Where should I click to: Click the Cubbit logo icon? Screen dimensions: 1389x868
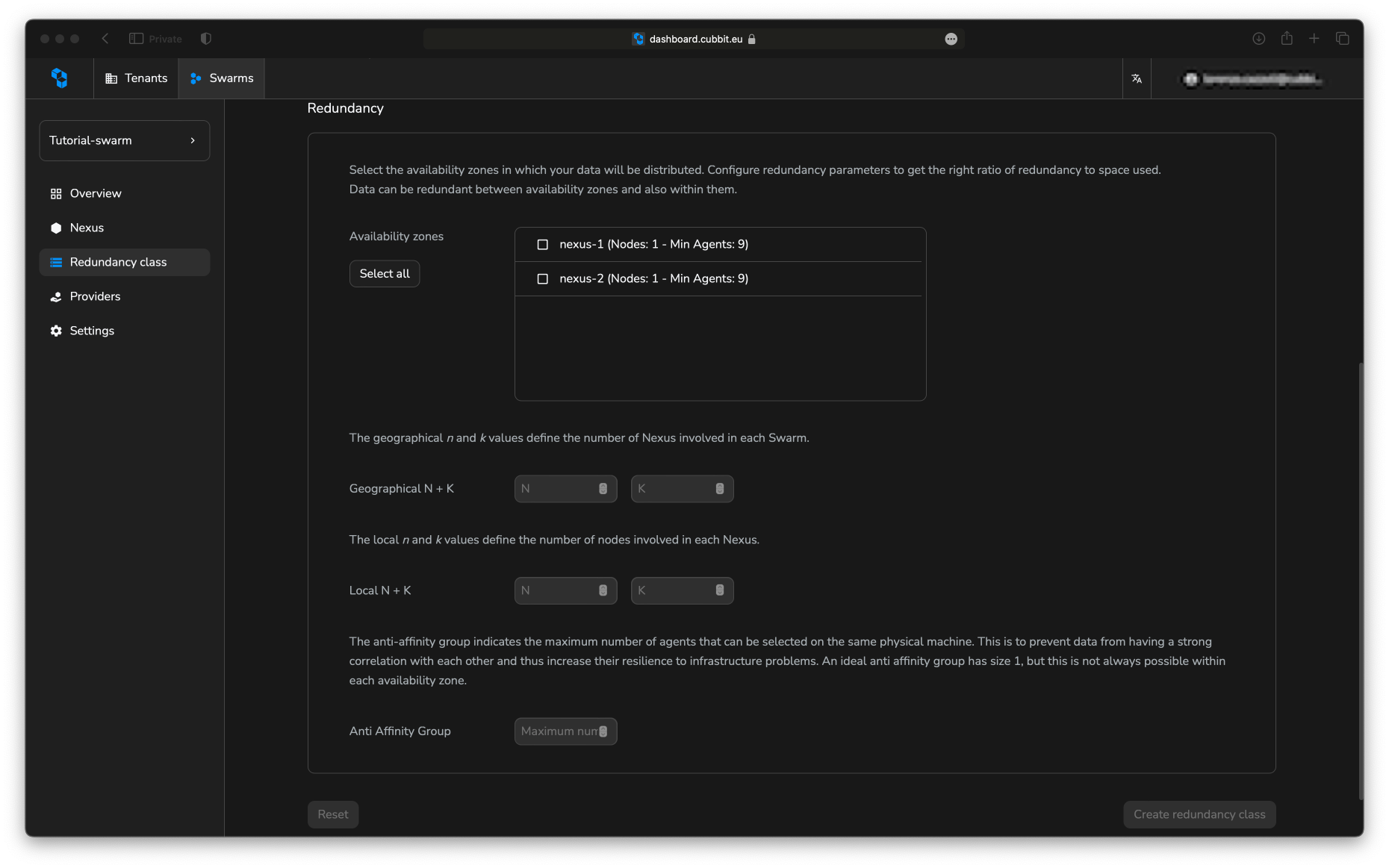coord(60,78)
